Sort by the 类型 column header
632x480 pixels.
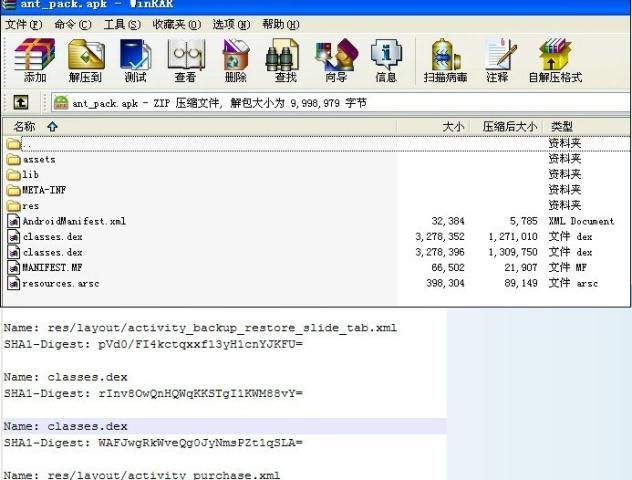click(586, 127)
